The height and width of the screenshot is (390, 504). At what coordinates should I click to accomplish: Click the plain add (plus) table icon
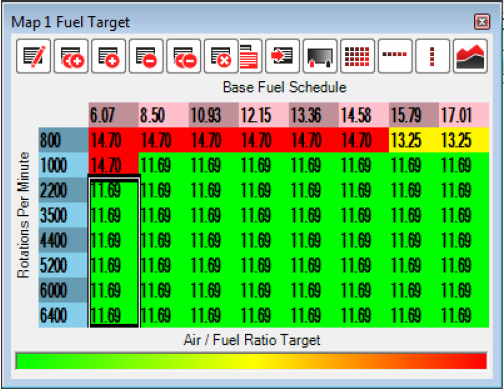pos(109,56)
